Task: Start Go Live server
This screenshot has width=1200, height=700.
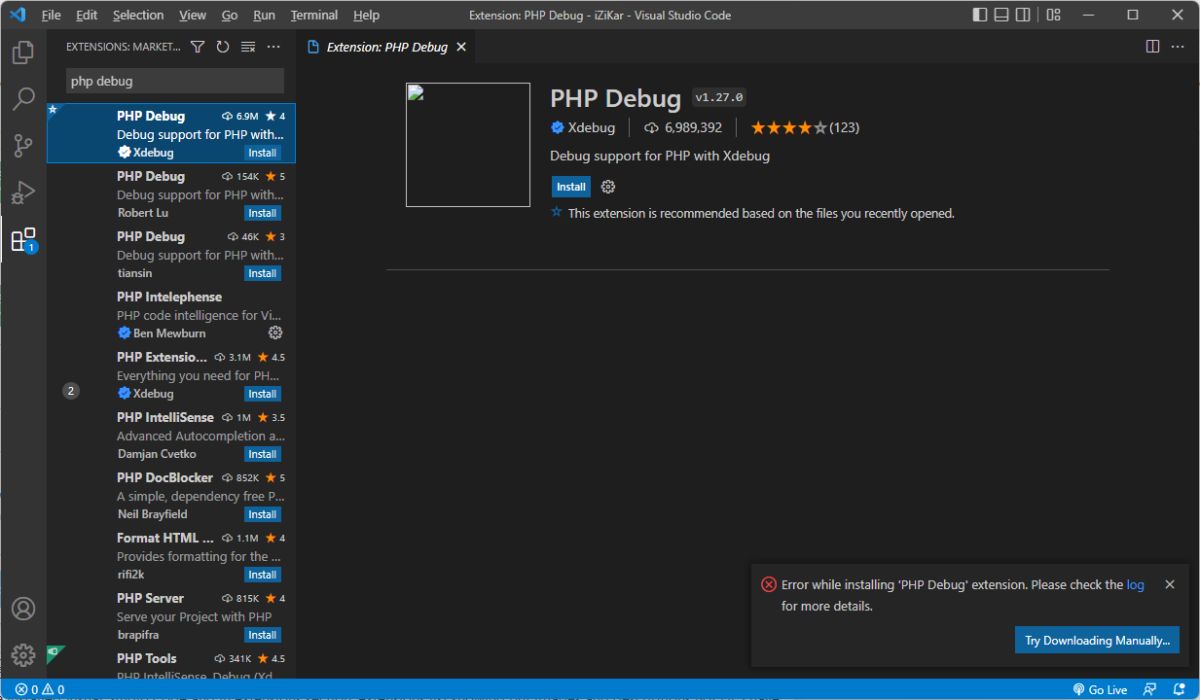Action: click(1099, 690)
